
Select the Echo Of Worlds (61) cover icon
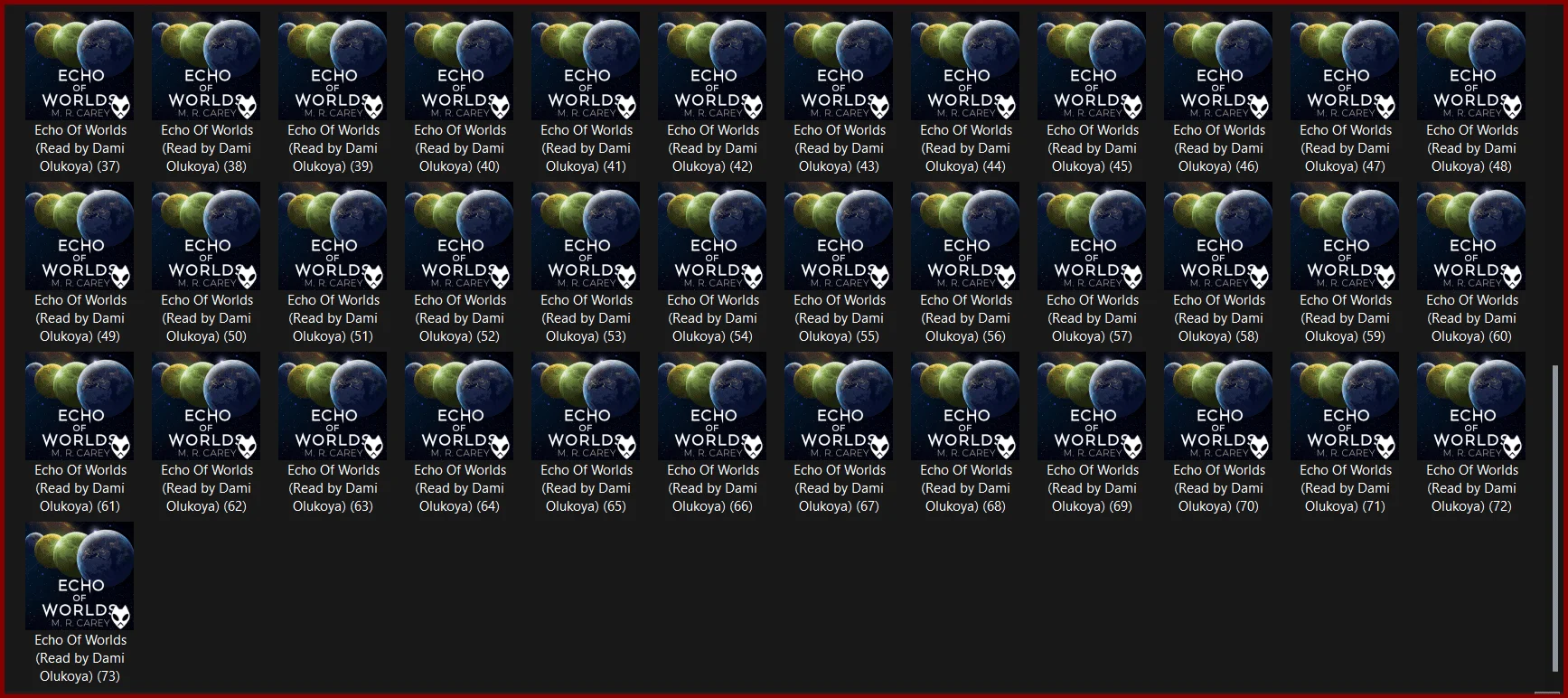tap(80, 406)
